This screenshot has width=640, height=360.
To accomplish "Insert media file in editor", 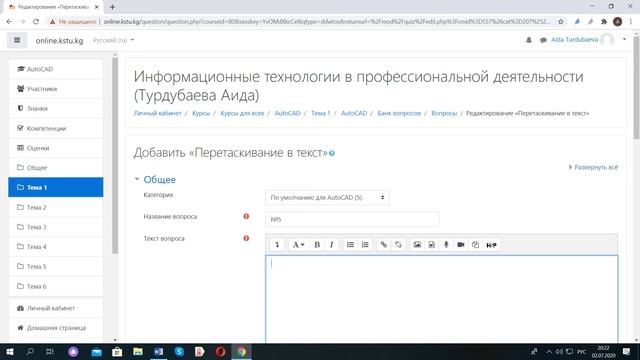I will [x=431, y=244].
